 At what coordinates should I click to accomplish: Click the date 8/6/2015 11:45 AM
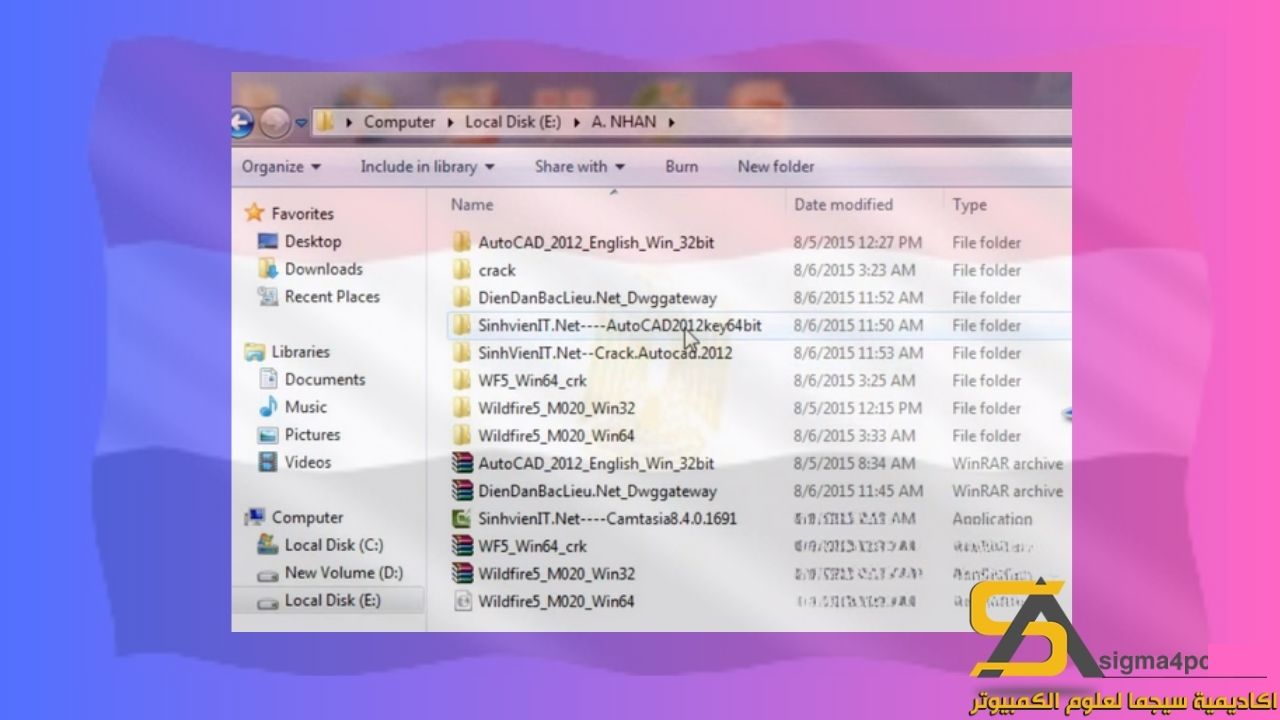[858, 491]
